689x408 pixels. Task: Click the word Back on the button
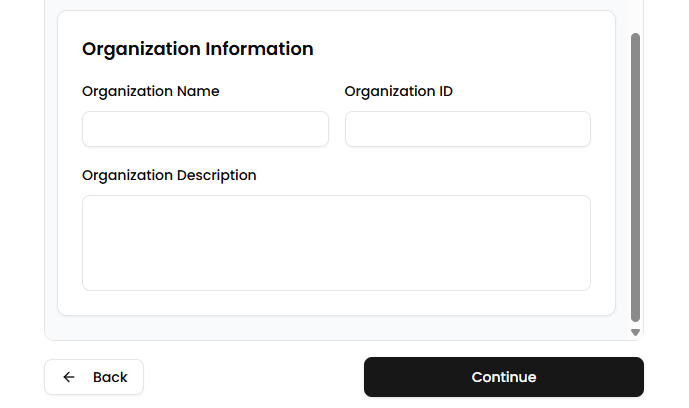click(x=110, y=377)
